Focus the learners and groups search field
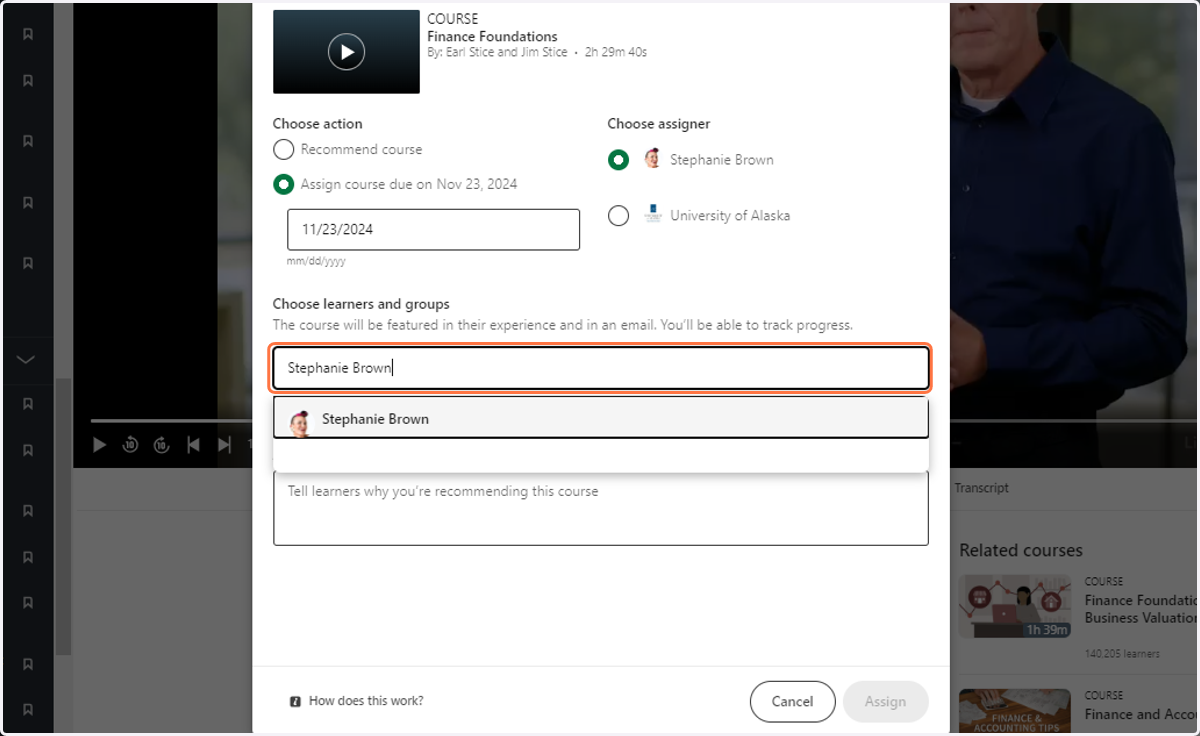Image resolution: width=1200 pixels, height=736 pixels. click(x=601, y=368)
